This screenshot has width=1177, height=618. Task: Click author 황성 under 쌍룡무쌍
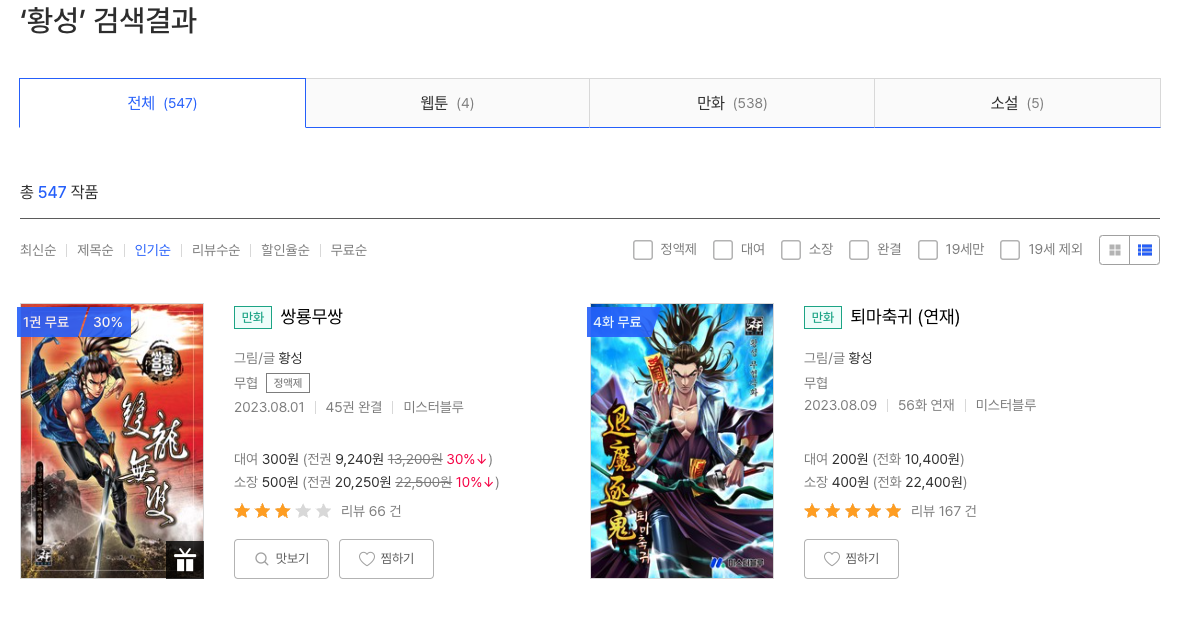(290, 358)
